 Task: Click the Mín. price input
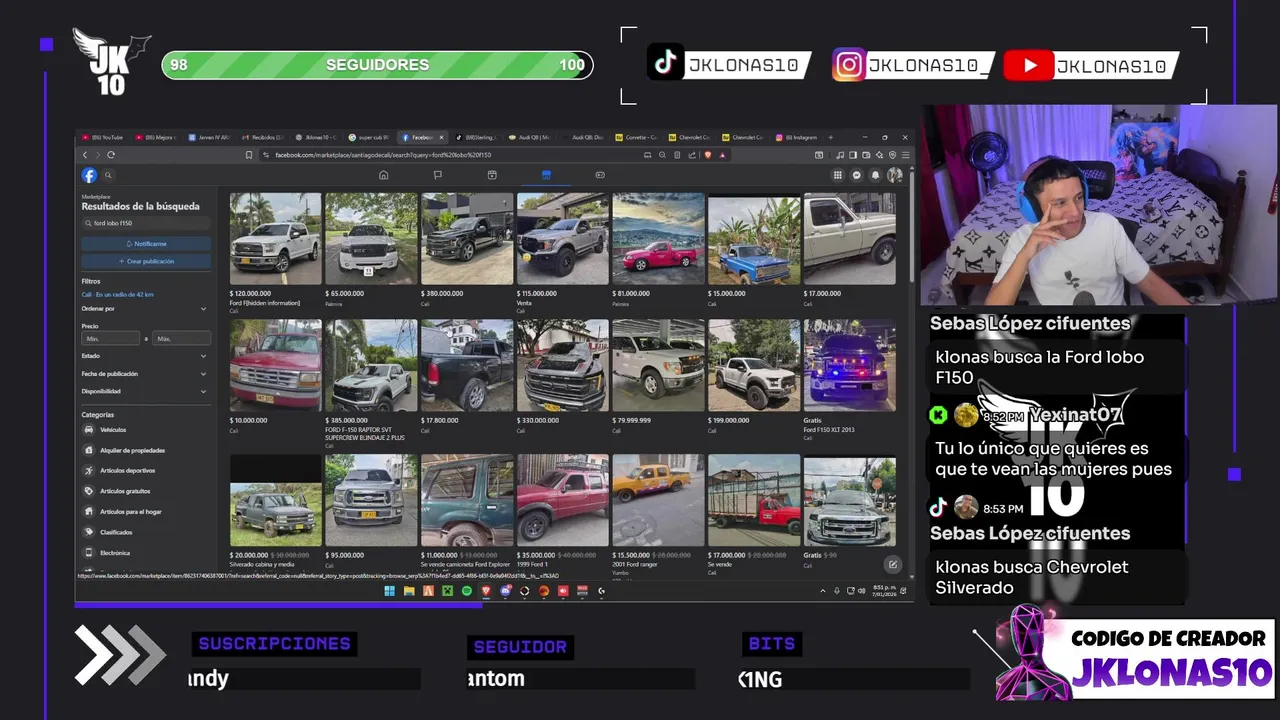point(110,339)
